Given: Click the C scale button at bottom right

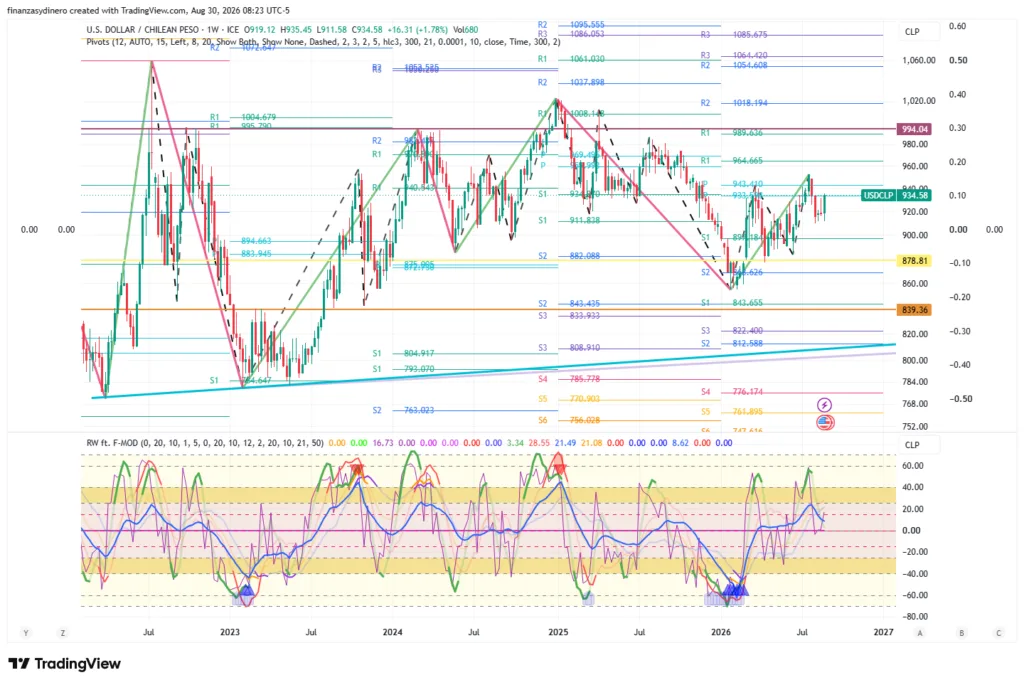Looking at the screenshot, I should (x=998, y=632).
